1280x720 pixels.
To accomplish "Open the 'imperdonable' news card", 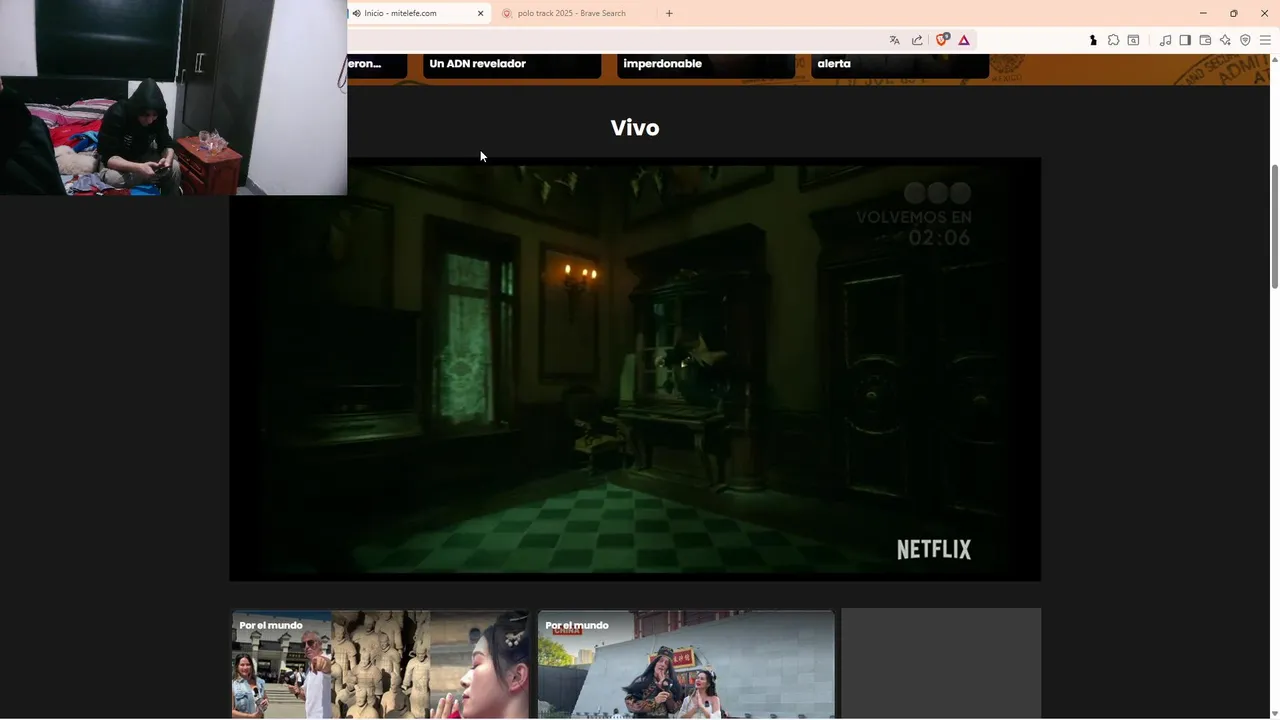I will click(706, 65).
